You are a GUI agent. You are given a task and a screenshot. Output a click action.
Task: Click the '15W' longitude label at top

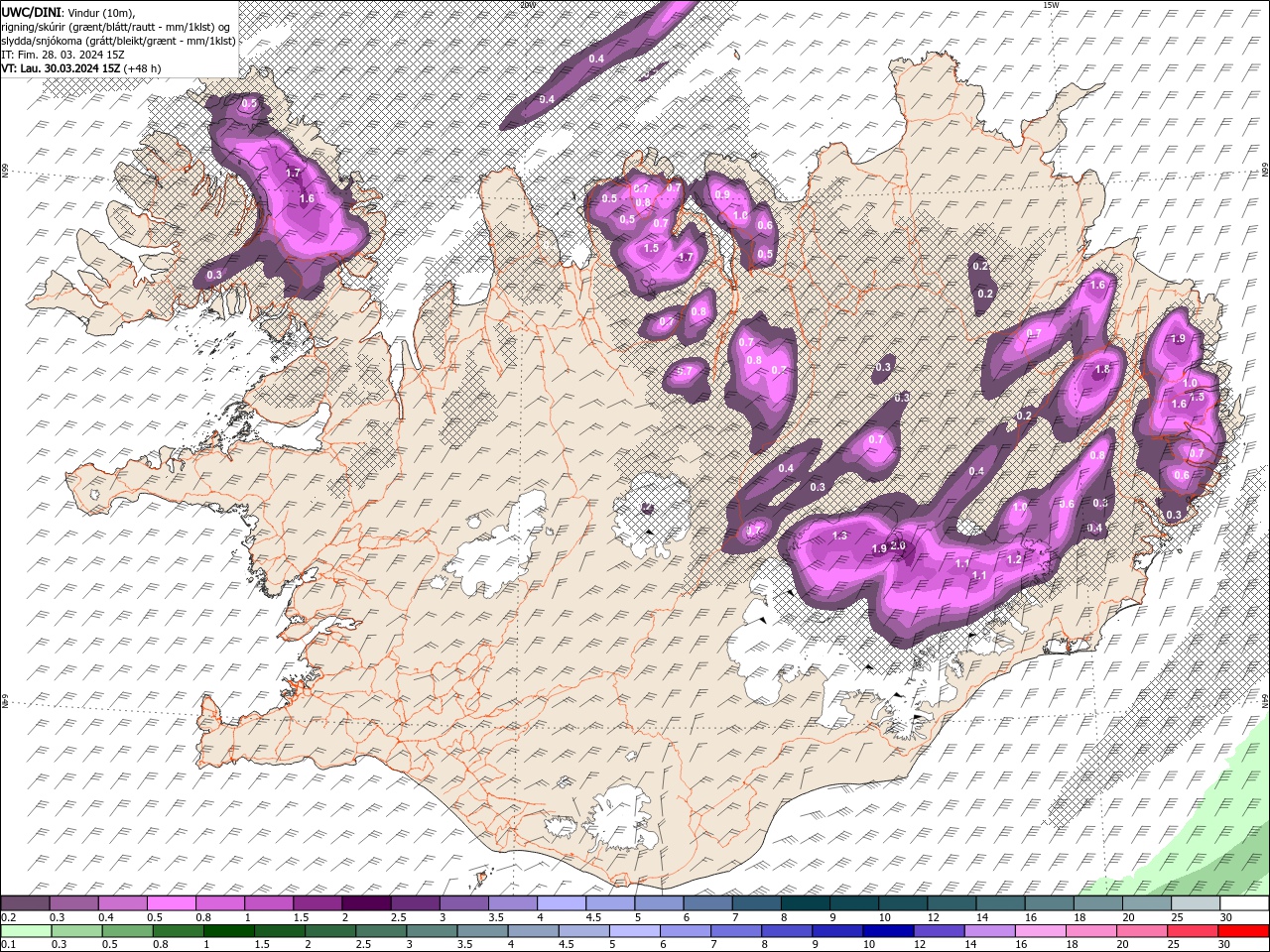pyautogui.click(x=1051, y=5)
